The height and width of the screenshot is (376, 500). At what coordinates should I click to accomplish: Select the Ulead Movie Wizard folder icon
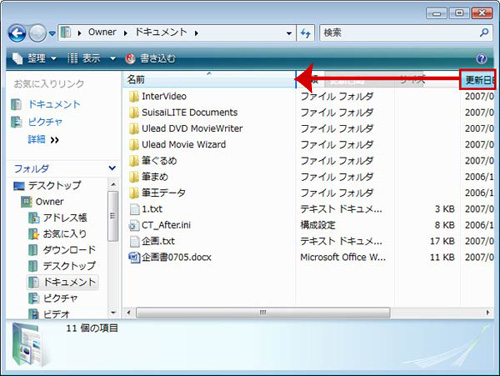coord(134,145)
